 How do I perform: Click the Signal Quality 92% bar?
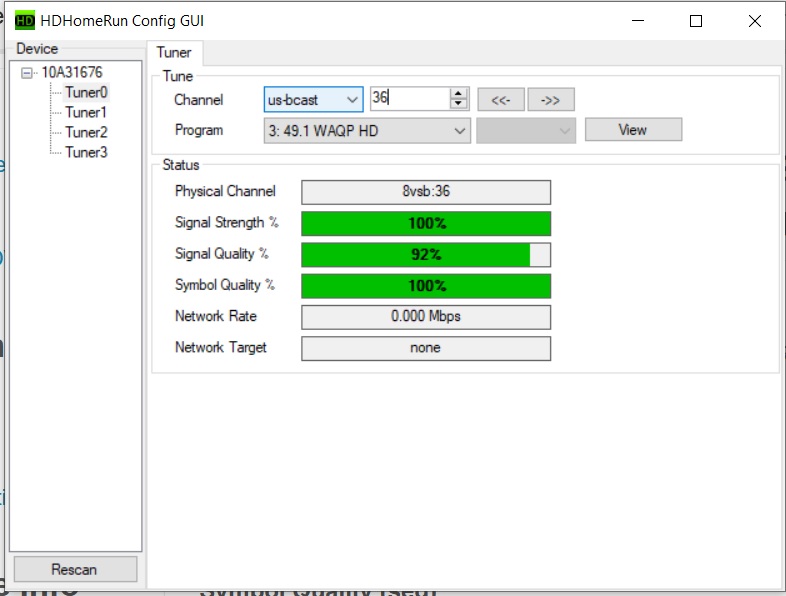[x=426, y=255]
